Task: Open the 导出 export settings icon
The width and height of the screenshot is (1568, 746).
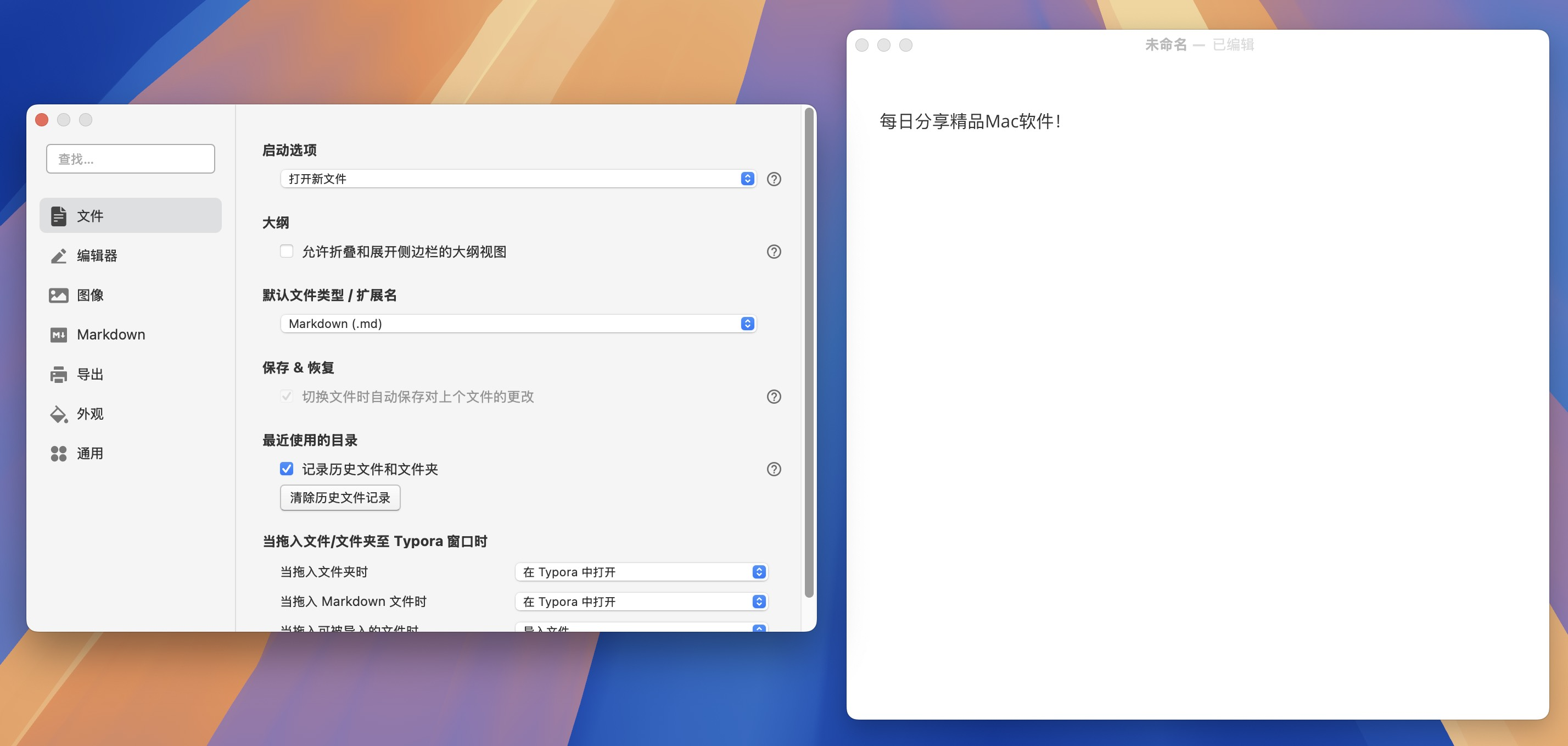Action: [58, 374]
